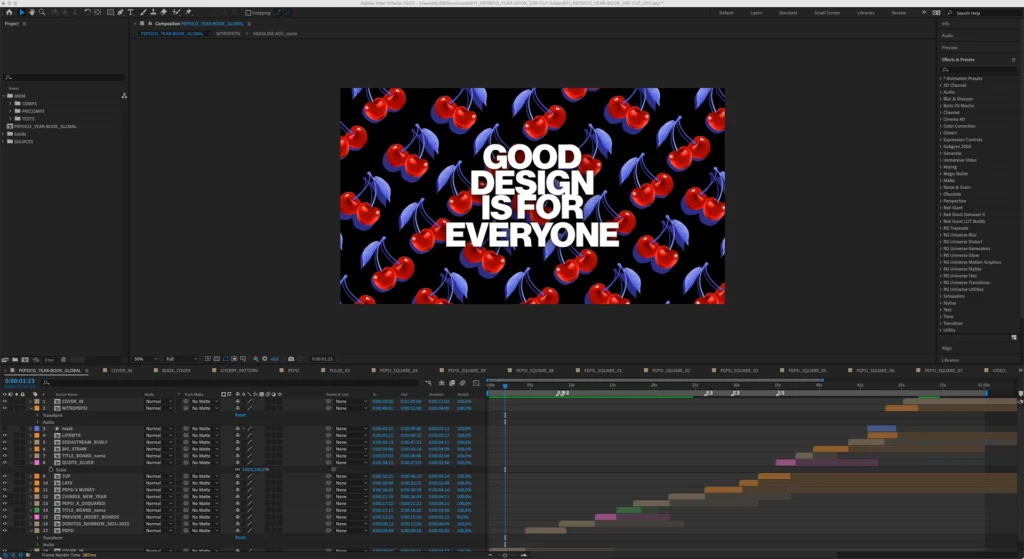Open HEADLINE-AOS_name in viewer breadcrumb
Viewport: 1024px width, 559px height.
275,33
